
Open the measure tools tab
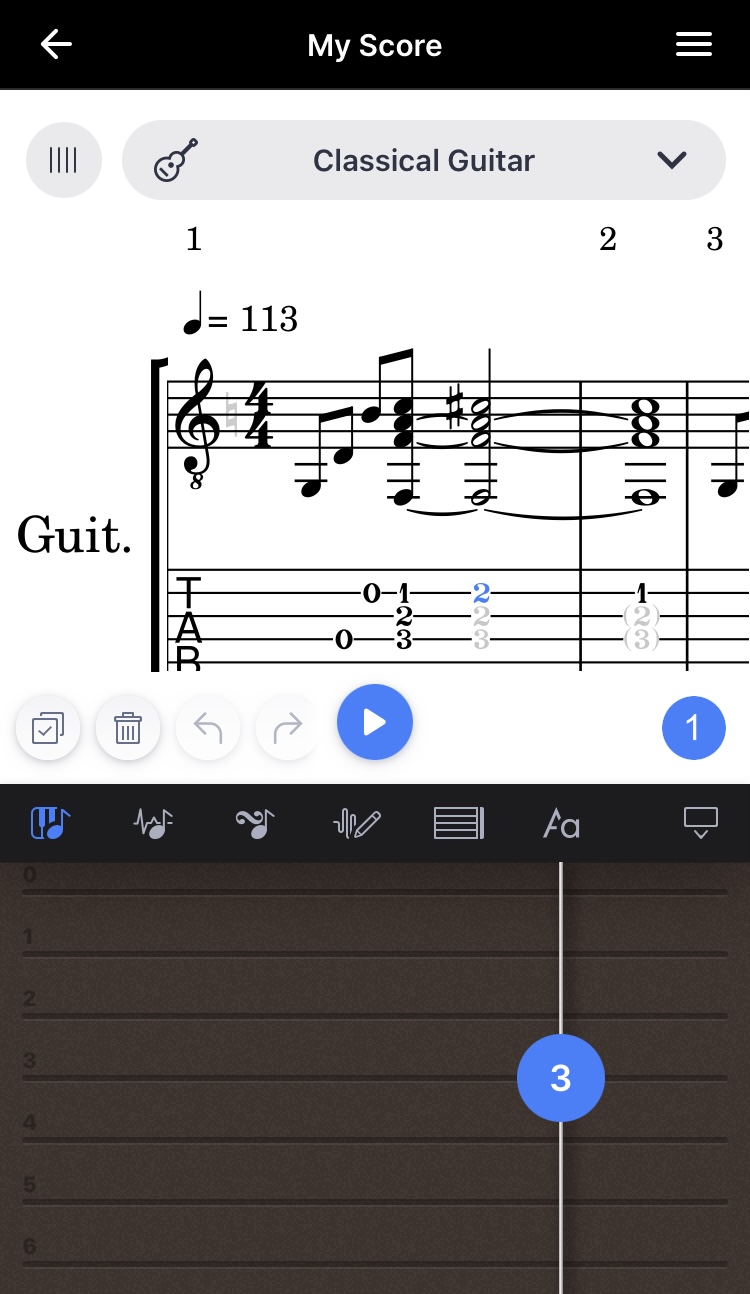click(459, 823)
